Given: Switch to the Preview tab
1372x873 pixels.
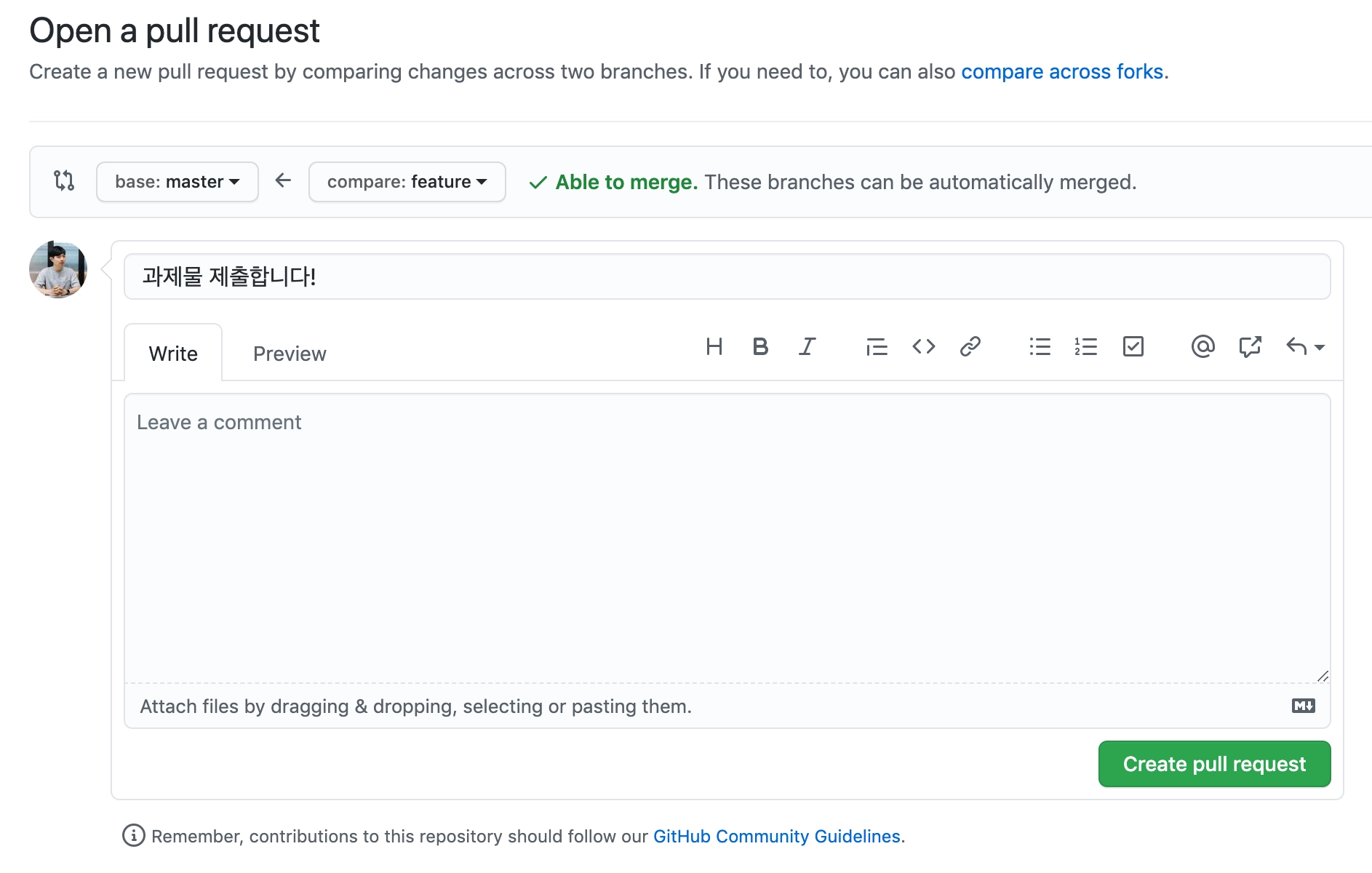Looking at the screenshot, I should click(290, 354).
